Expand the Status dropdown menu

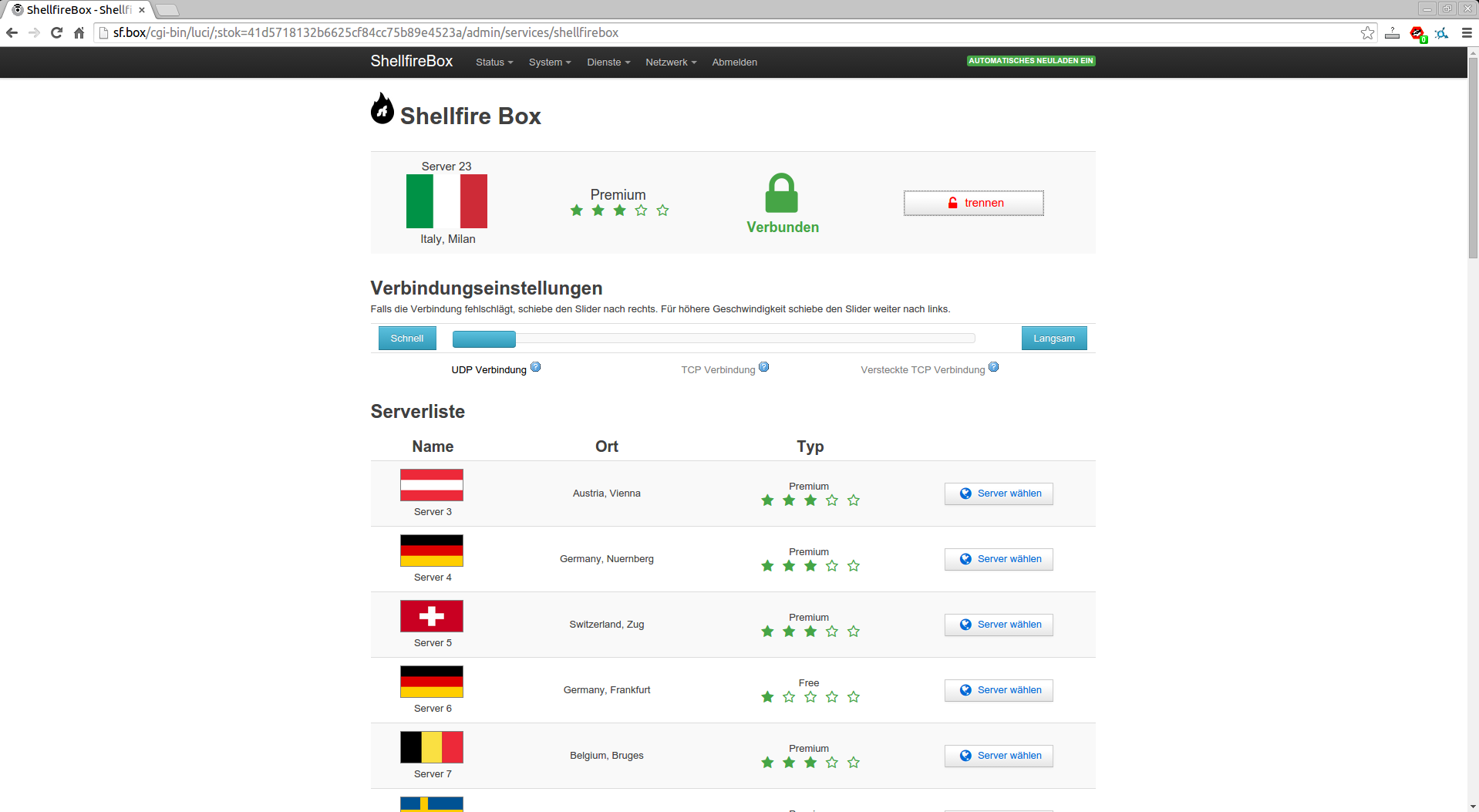coord(494,62)
